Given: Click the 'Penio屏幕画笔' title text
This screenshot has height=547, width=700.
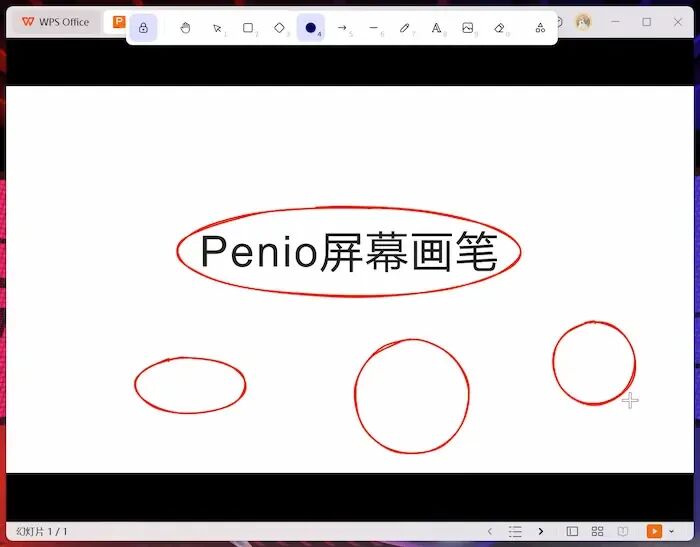Looking at the screenshot, I should 349,252.
